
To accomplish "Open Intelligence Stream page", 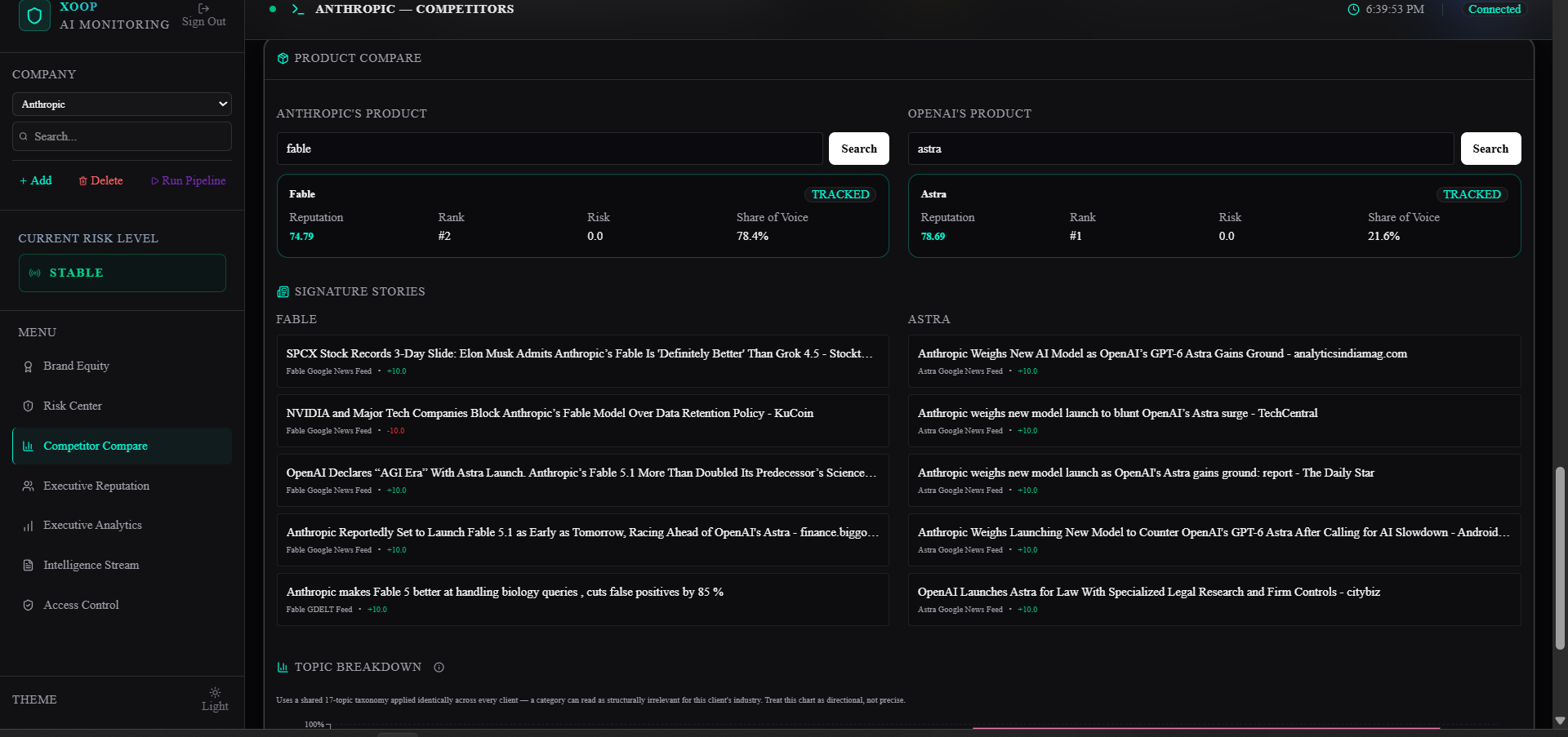I will pyautogui.click(x=122, y=565).
